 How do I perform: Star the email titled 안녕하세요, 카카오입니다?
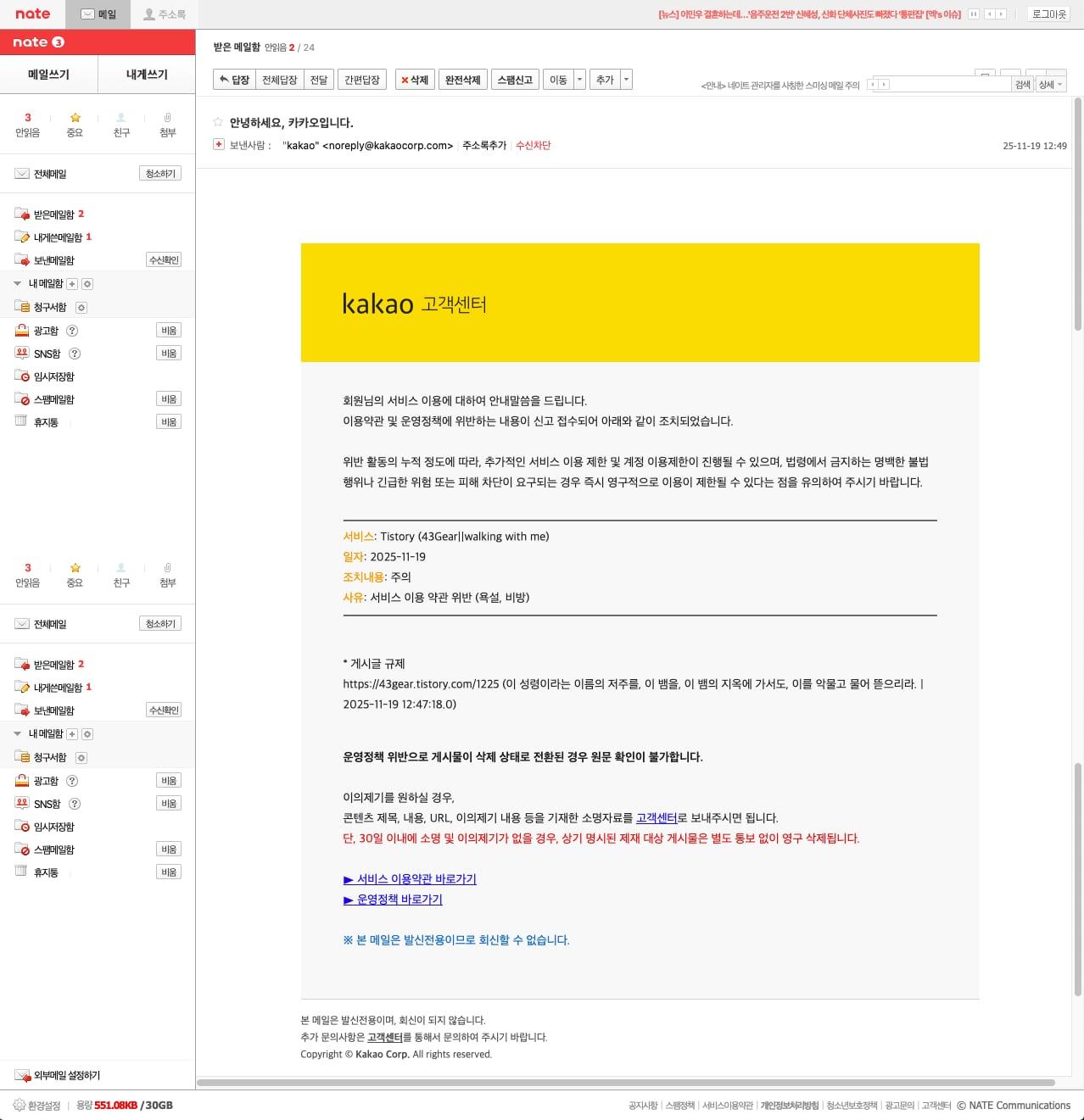pyautogui.click(x=218, y=122)
